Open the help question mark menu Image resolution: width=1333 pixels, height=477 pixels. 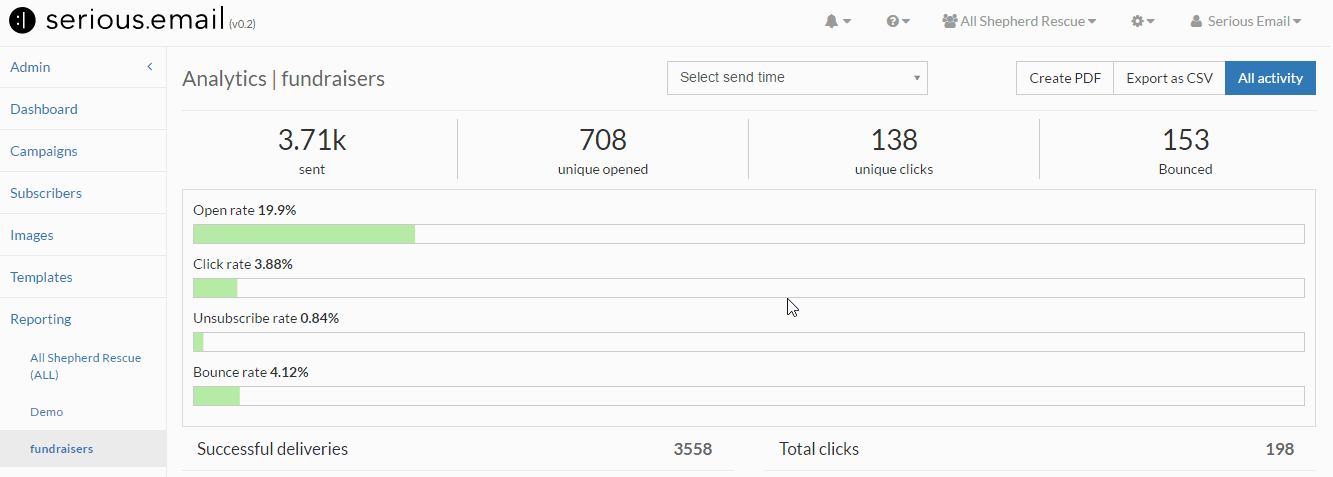(898, 21)
